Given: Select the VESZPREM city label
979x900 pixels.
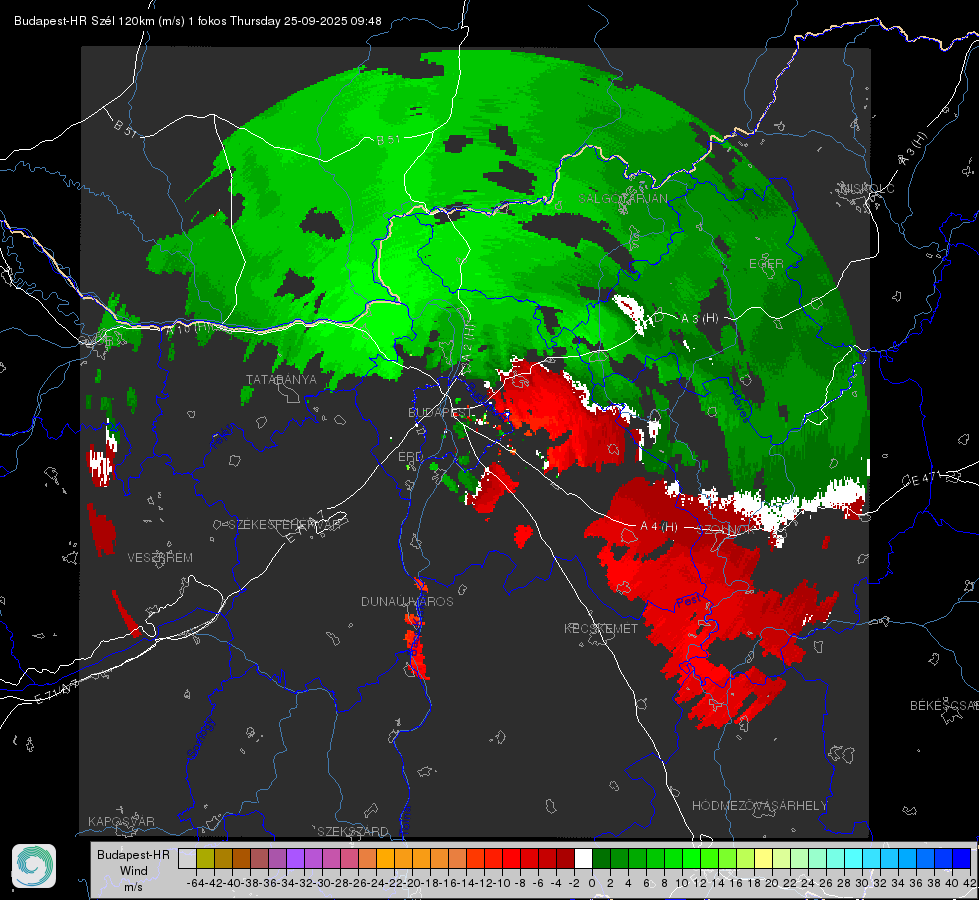Looking at the screenshot, I should coord(160,558).
